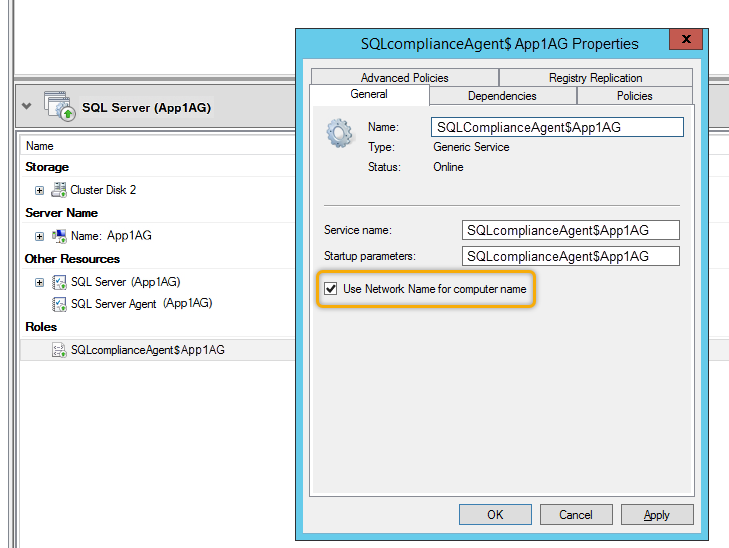Screen dimensions: 729x548
Task: Click the SQL Server (App1AG) role icon in header
Action: tap(60, 106)
